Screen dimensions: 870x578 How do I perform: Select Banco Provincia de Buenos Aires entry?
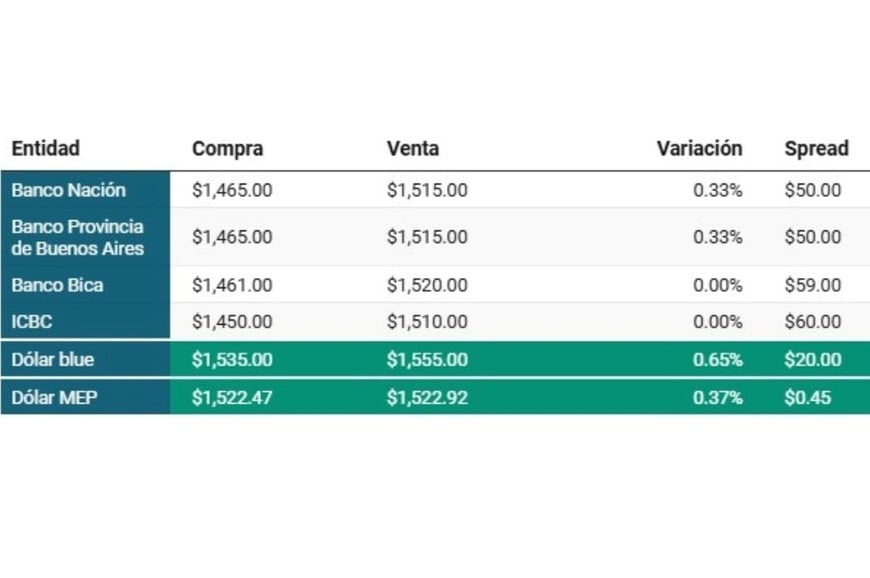tap(78, 237)
